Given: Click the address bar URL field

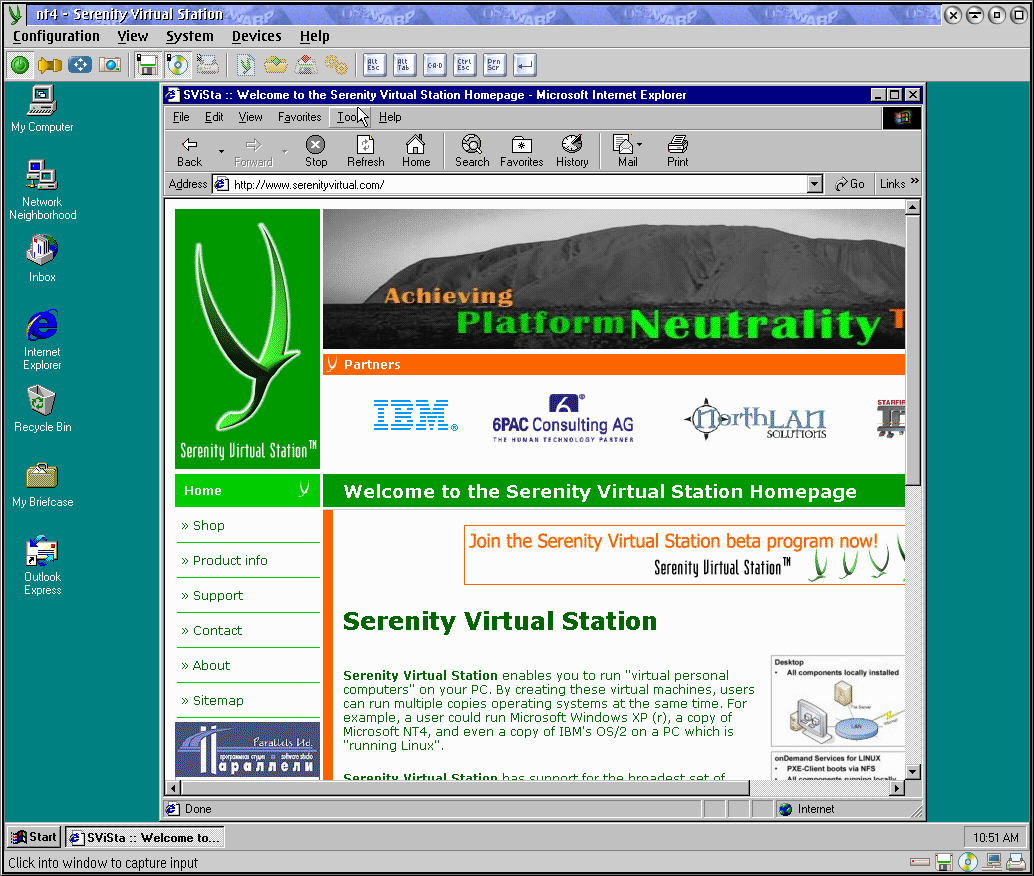Looking at the screenshot, I should click(510, 184).
